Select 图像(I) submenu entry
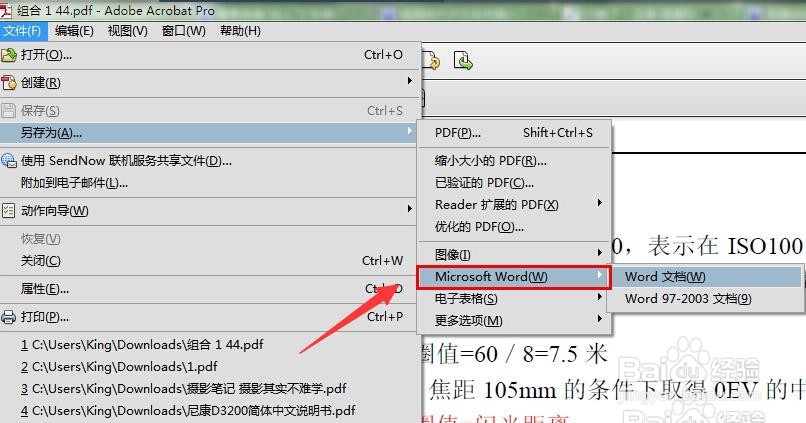 pyautogui.click(x=514, y=254)
